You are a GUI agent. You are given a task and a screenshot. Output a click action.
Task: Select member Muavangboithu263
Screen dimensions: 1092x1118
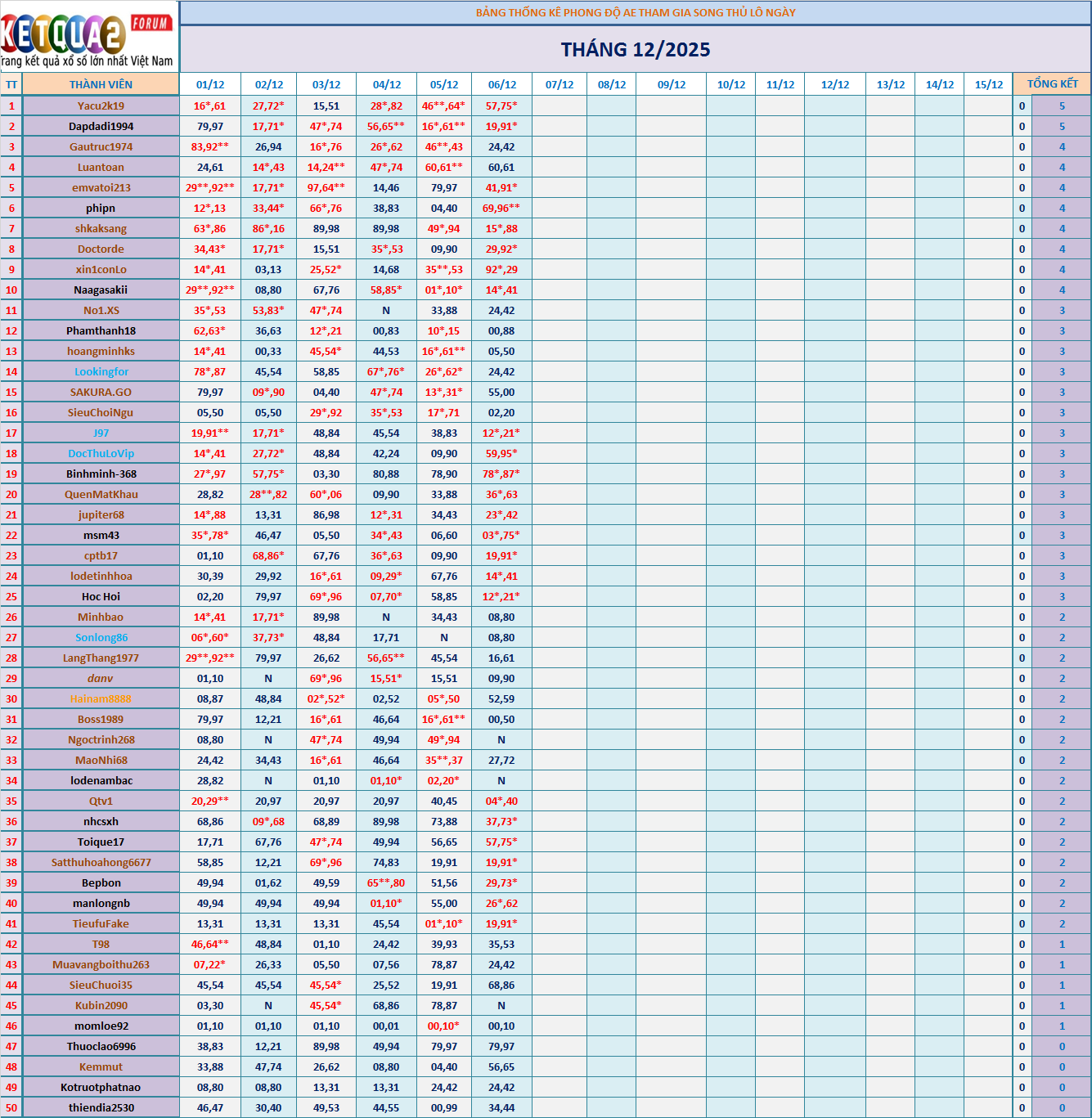101,964
